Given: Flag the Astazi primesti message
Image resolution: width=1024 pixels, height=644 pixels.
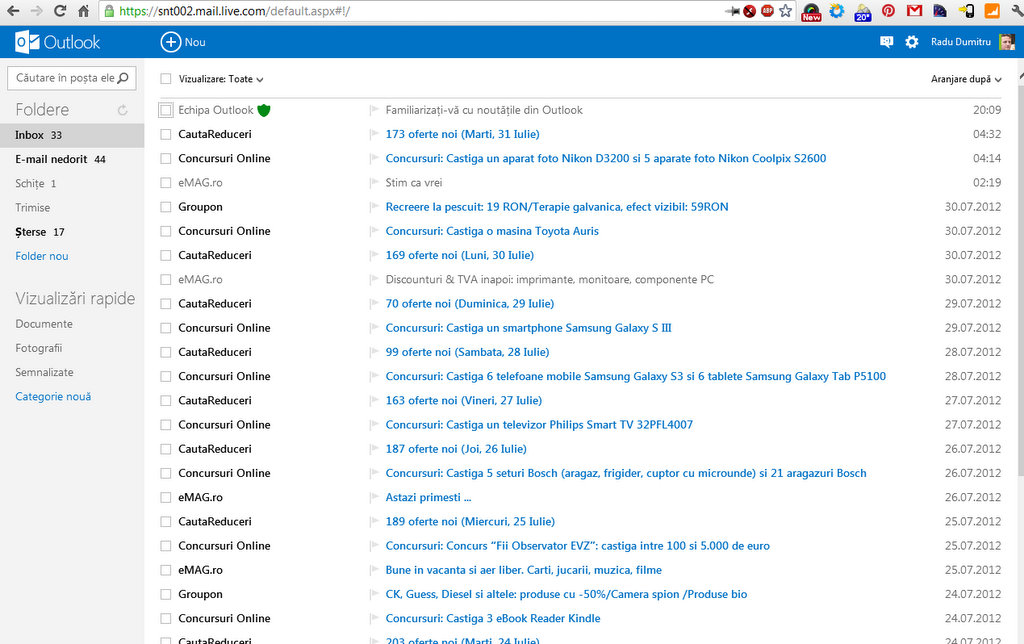Looking at the screenshot, I should pyautogui.click(x=374, y=497).
